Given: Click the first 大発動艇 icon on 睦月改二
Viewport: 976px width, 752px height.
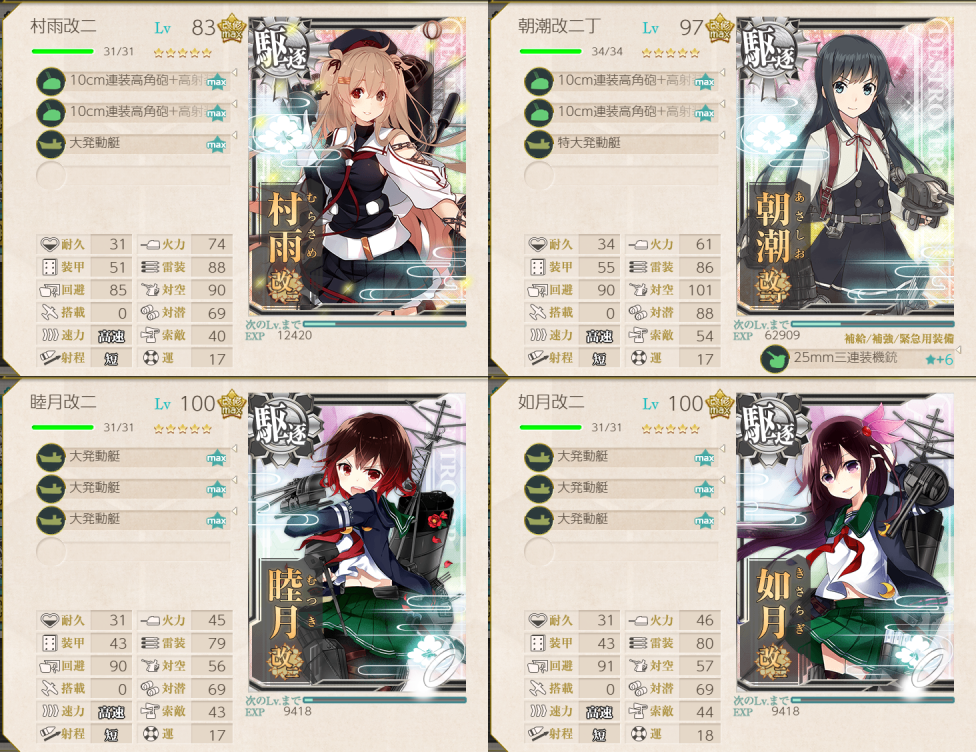Looking at the screenshot, I should [51, 458].
